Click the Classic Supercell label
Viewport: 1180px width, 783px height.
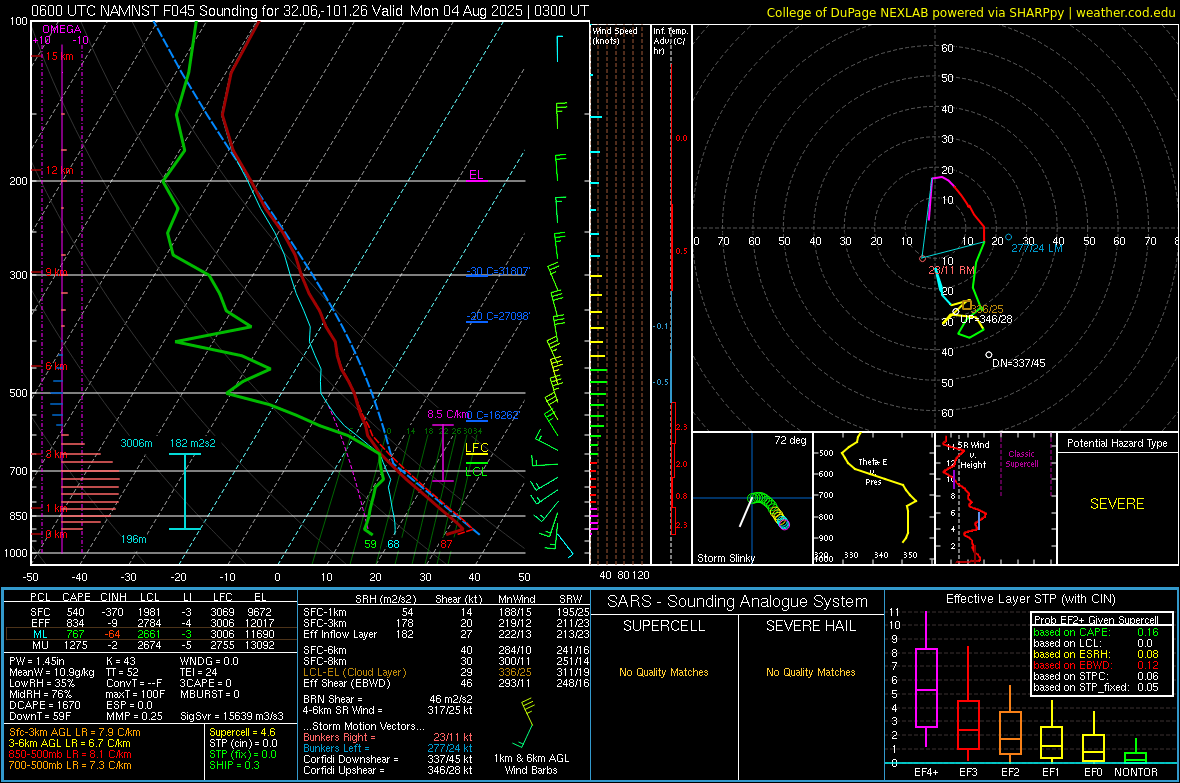tap(1021, 459)
